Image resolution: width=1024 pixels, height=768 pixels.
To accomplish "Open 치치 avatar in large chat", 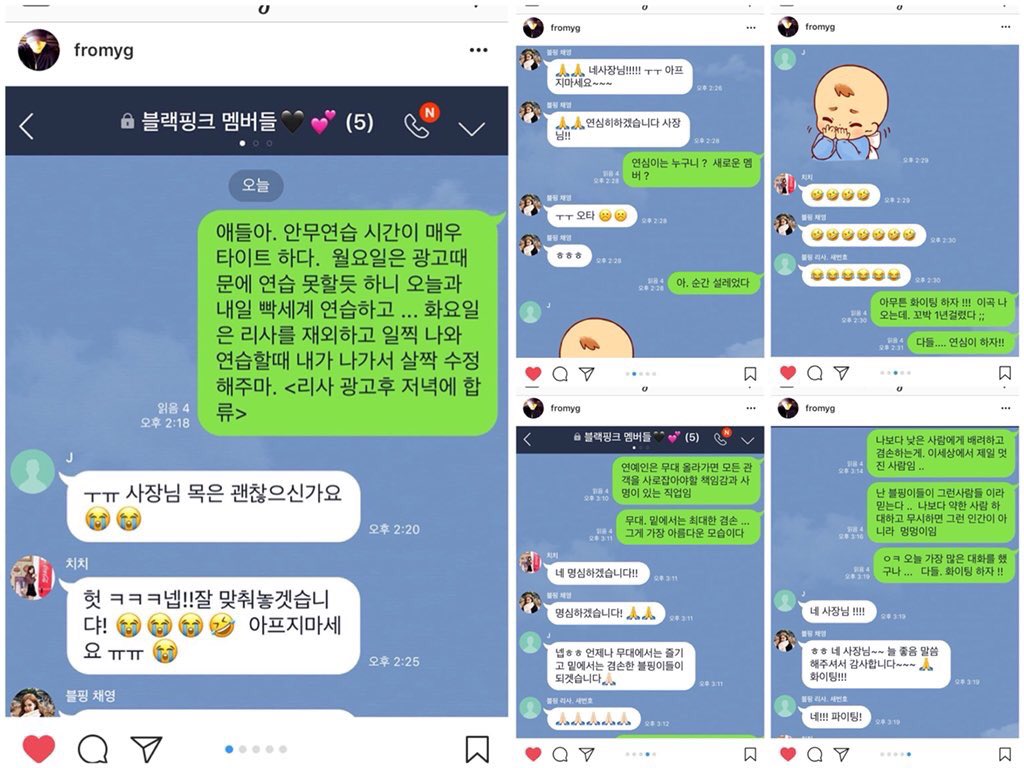I will (33, 577).
